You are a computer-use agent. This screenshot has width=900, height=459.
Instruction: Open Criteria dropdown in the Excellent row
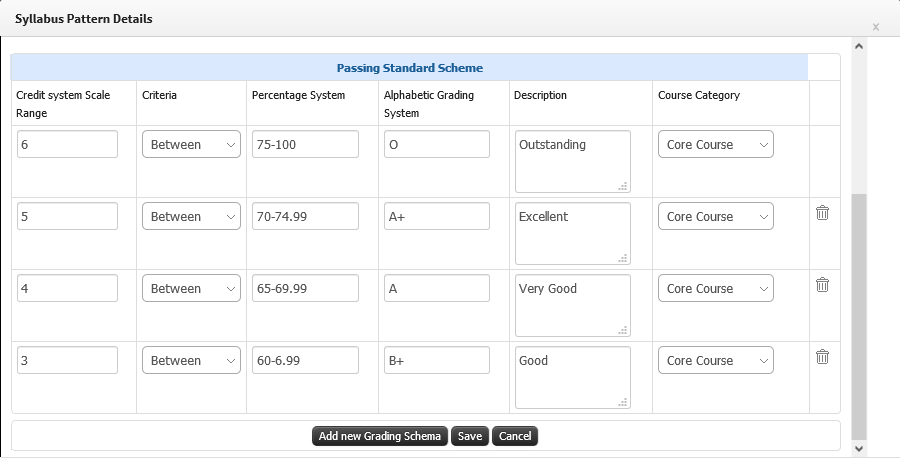point(191,216)
